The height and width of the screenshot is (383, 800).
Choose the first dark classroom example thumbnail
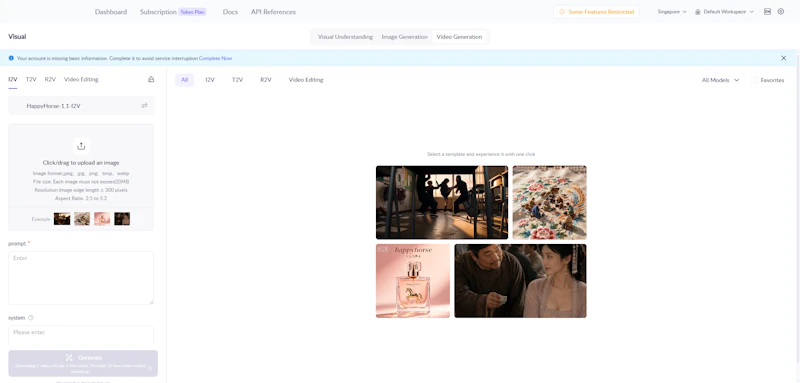coord(62,219)
